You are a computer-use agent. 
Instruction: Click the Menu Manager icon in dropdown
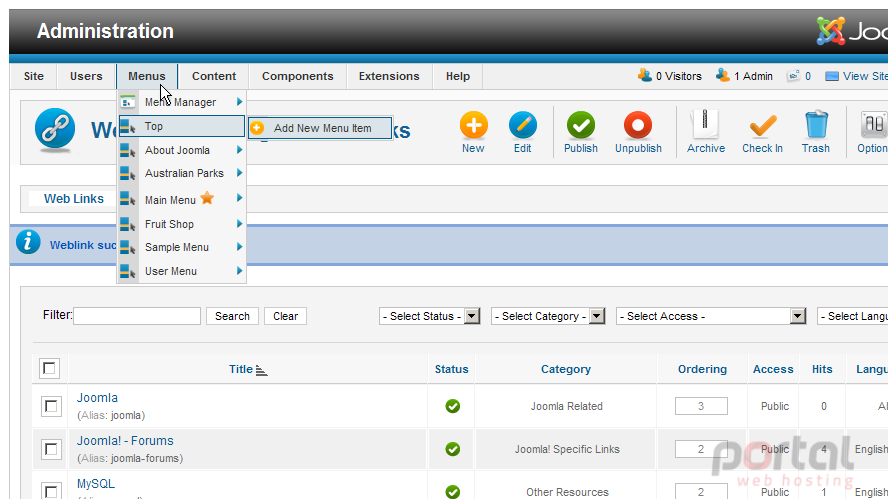pyautogui.click(x=128, y=102)
